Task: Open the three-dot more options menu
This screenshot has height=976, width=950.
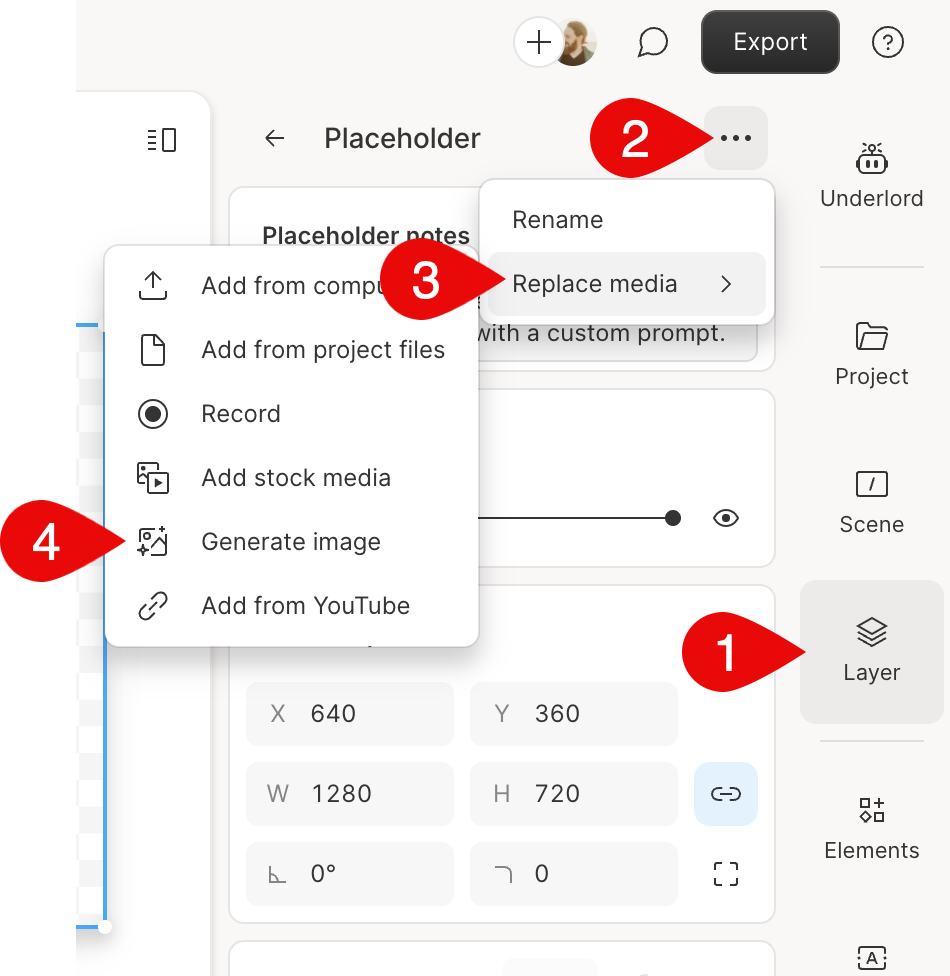Action: pos(736,138)
